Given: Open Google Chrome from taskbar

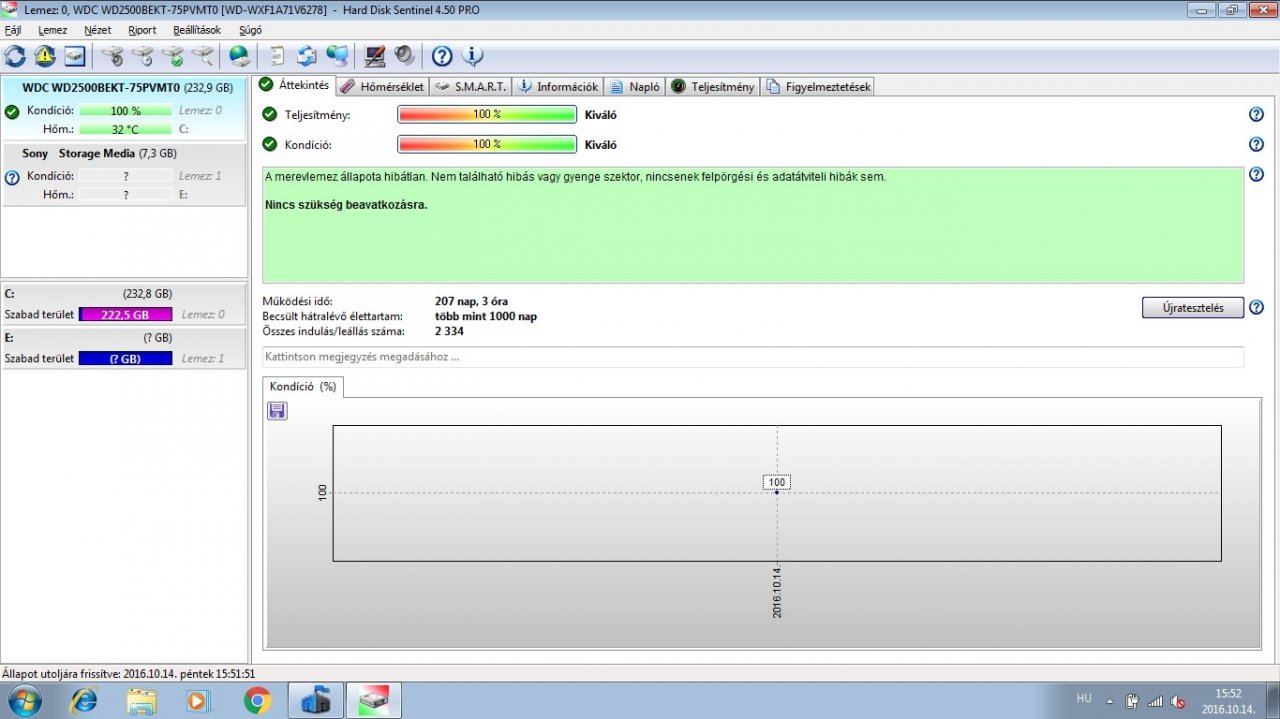Looking at the screenshot, I should [x=257, y=701].
